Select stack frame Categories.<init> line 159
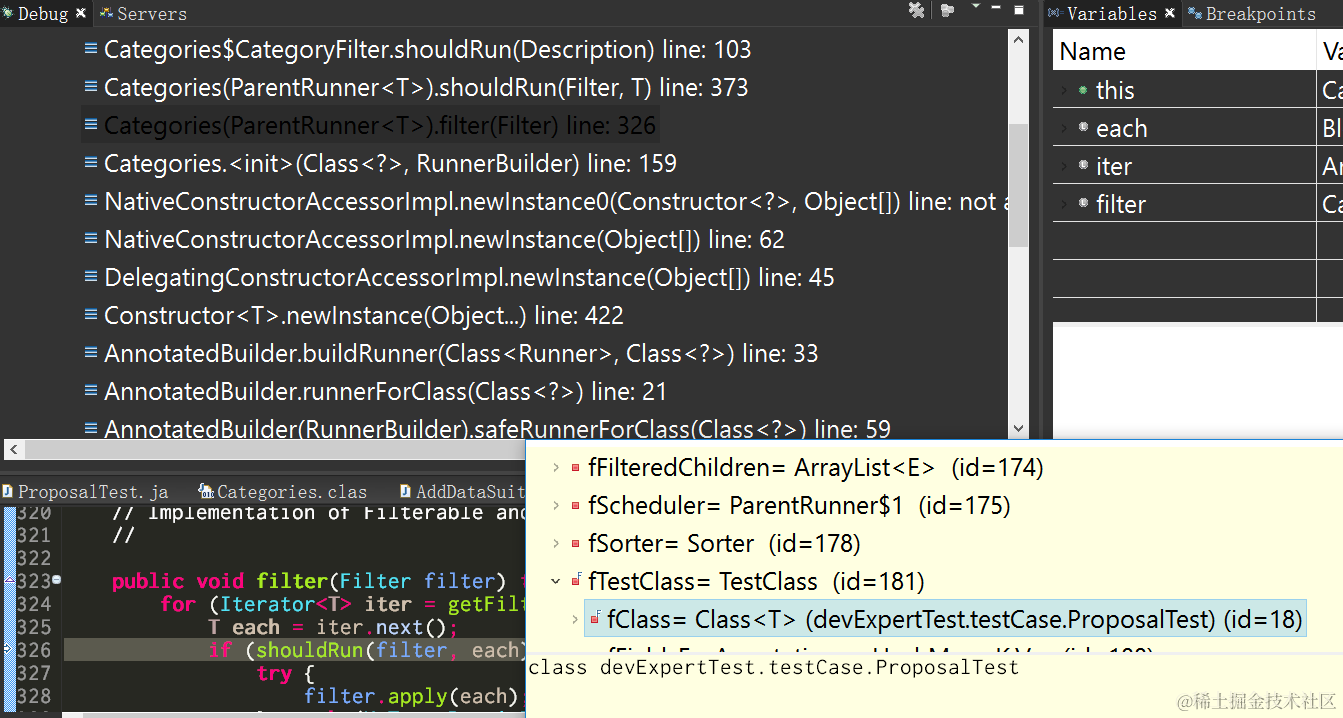Image resolution: width=1343 pixels, height=718 pixels. pyautogui.click(x=390, y=164)
